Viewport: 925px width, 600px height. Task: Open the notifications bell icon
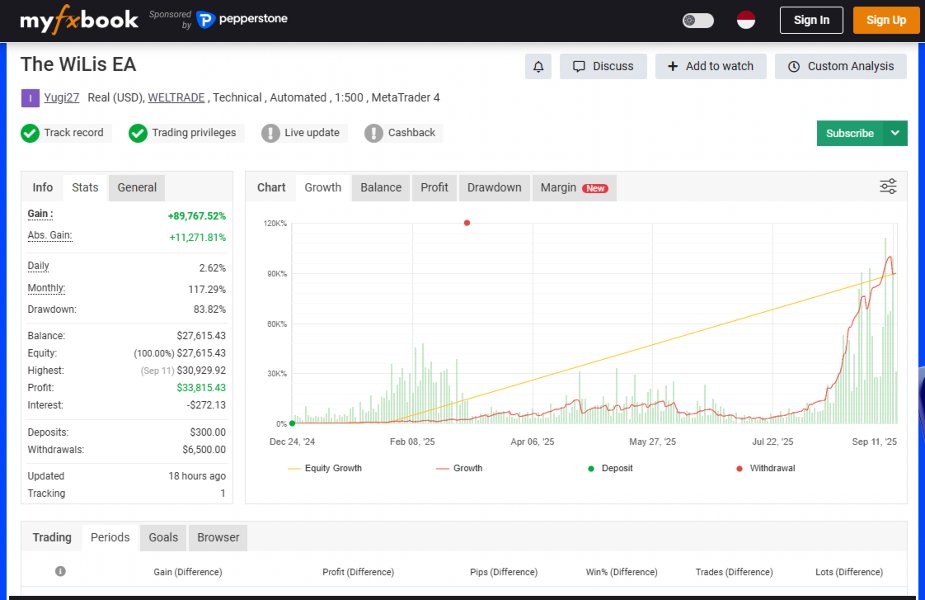538,66
